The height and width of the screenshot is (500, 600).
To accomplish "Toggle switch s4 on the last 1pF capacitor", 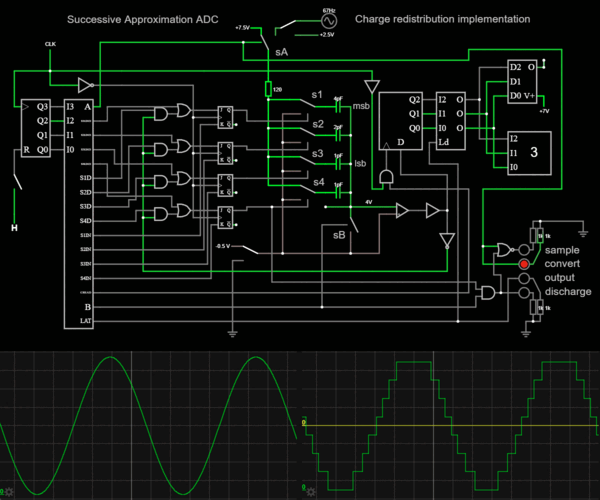I will tap(308, 189).
